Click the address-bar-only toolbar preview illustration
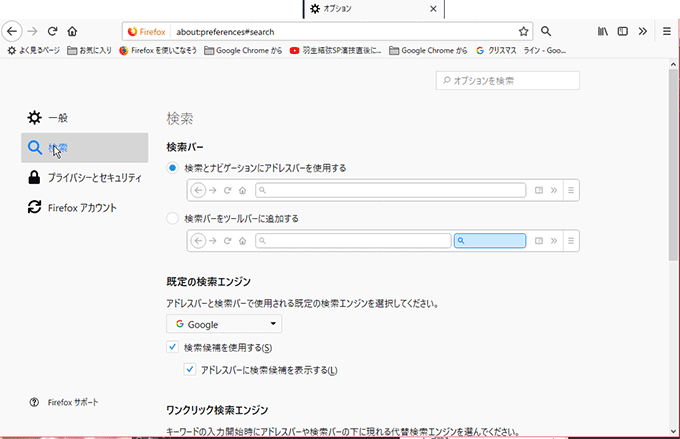The height and width of the screenshot is (439, 680). click(x=383, y=190)
